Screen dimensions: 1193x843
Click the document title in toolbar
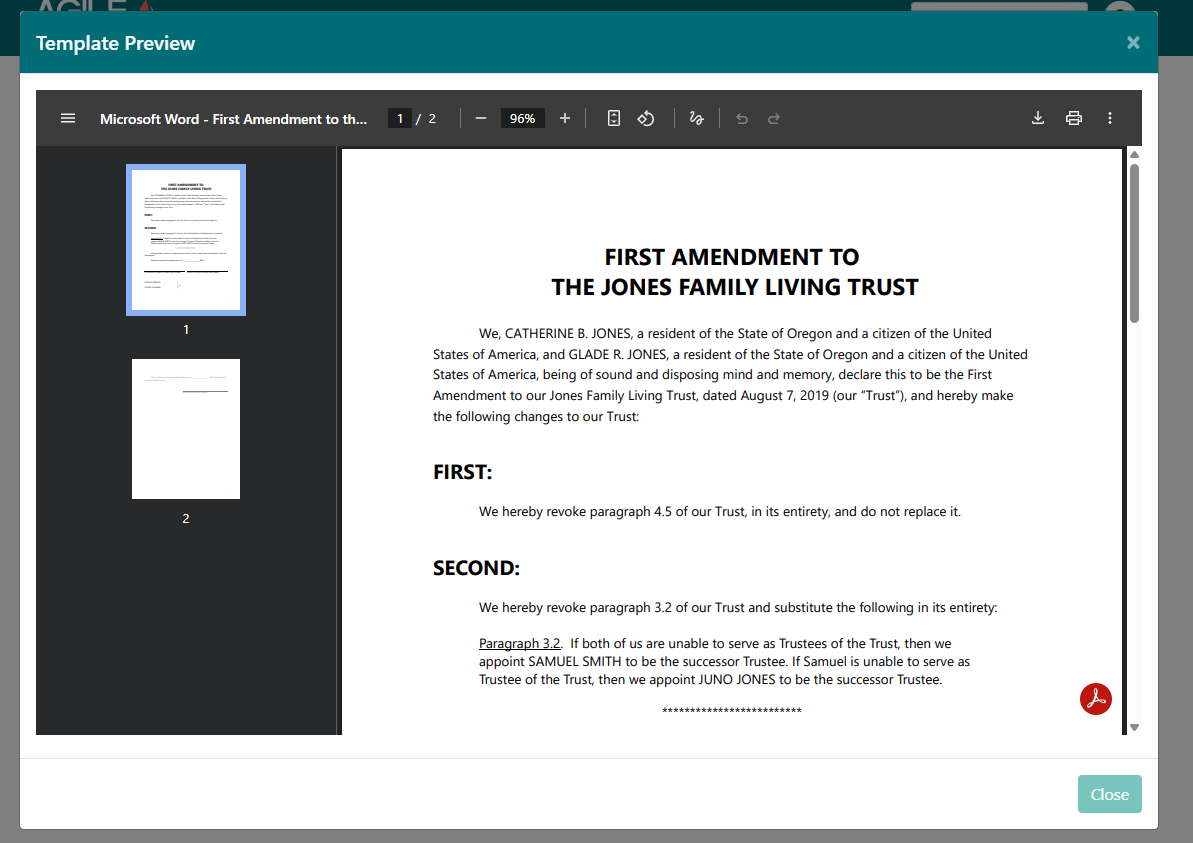pos(234,119)
